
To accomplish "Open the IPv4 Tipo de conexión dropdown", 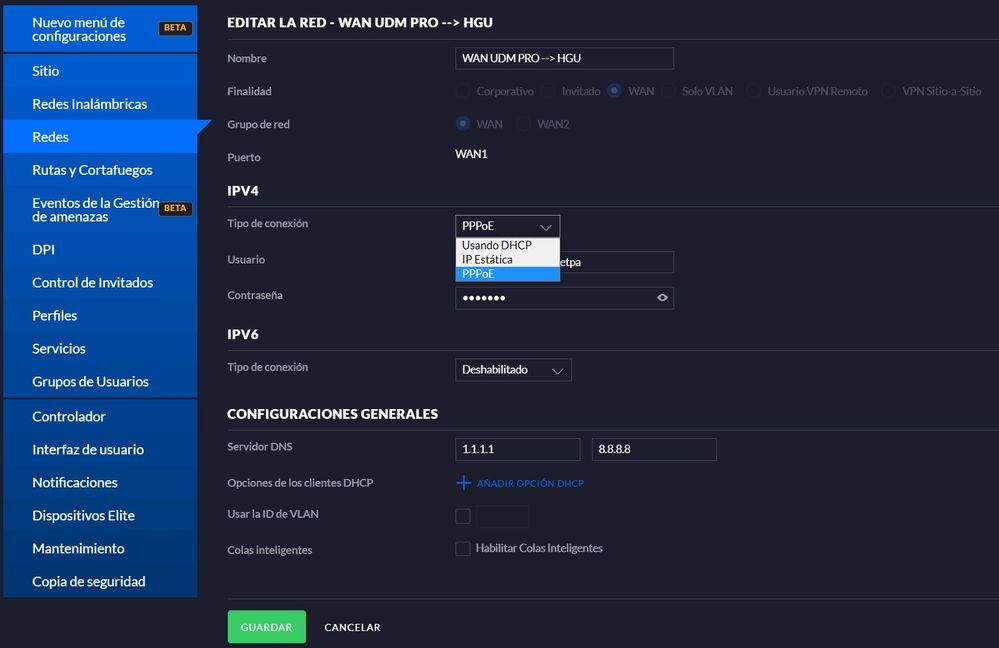I will [507, 227].
